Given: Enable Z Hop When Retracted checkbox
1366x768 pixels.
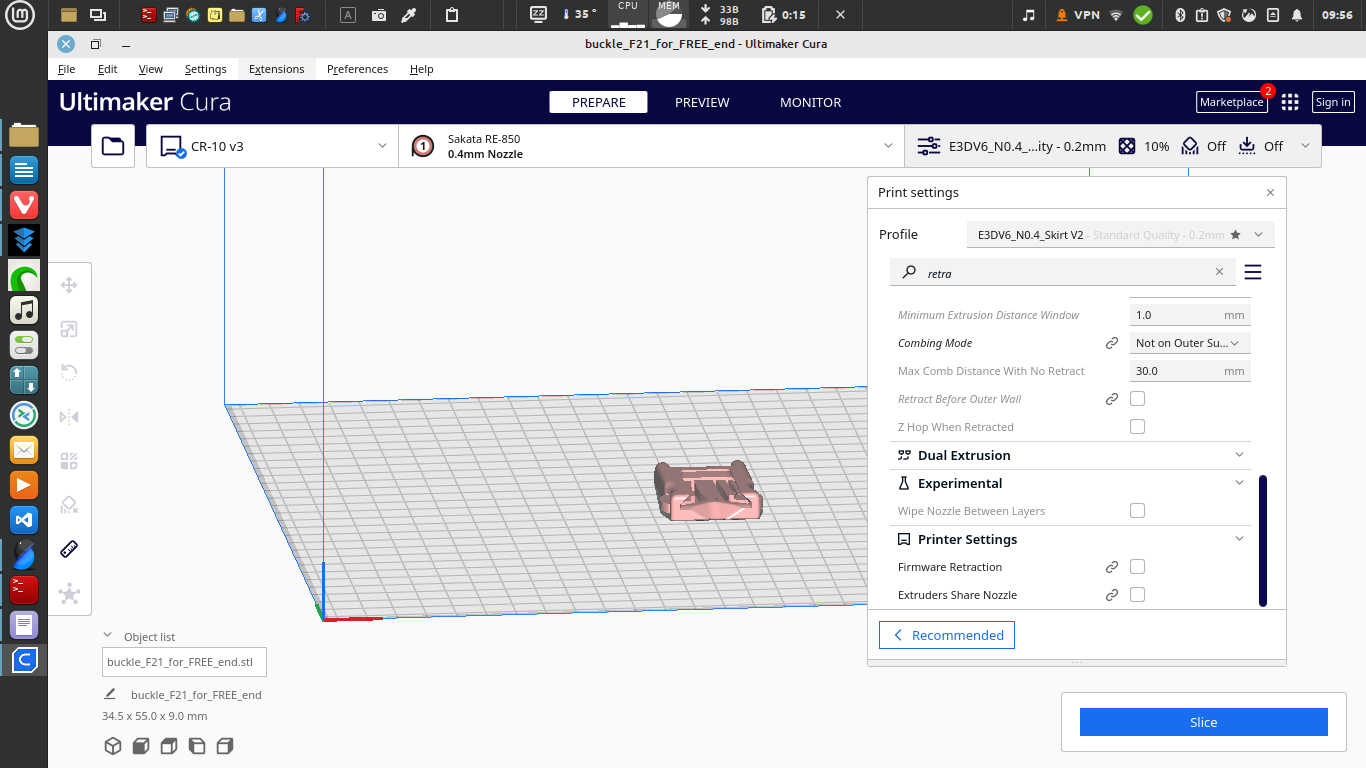Looking at the screenshot, I should tap(1137, 427).
